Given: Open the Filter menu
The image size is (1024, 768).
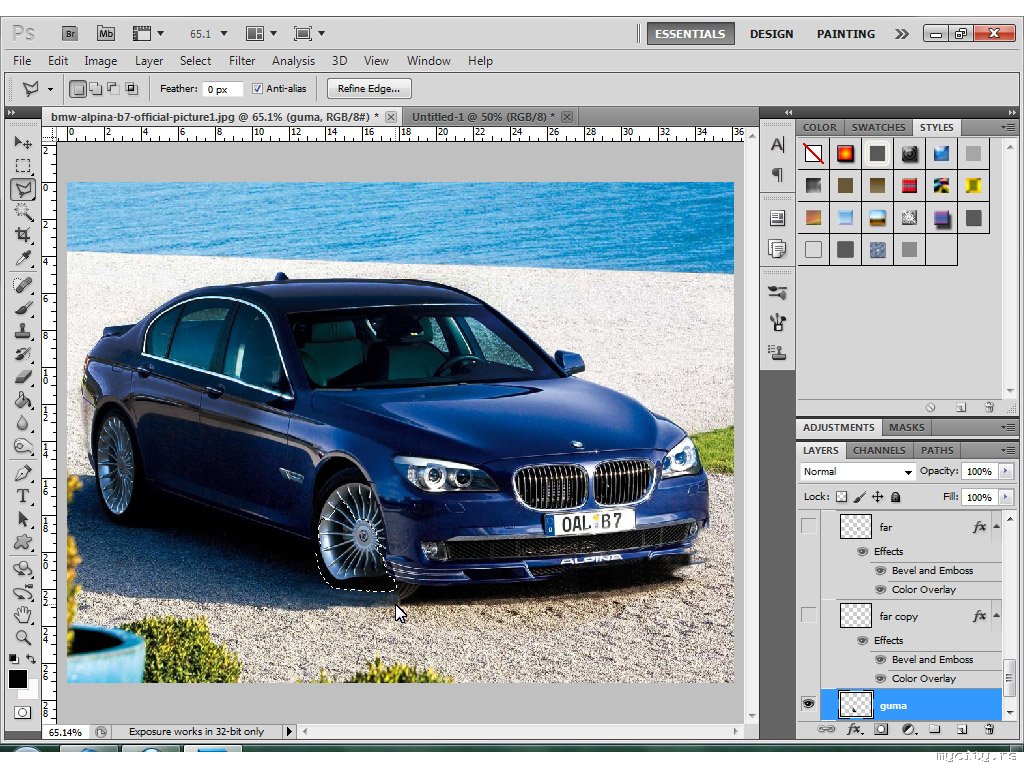Looking at the screenshot, I should pos(242,61).
